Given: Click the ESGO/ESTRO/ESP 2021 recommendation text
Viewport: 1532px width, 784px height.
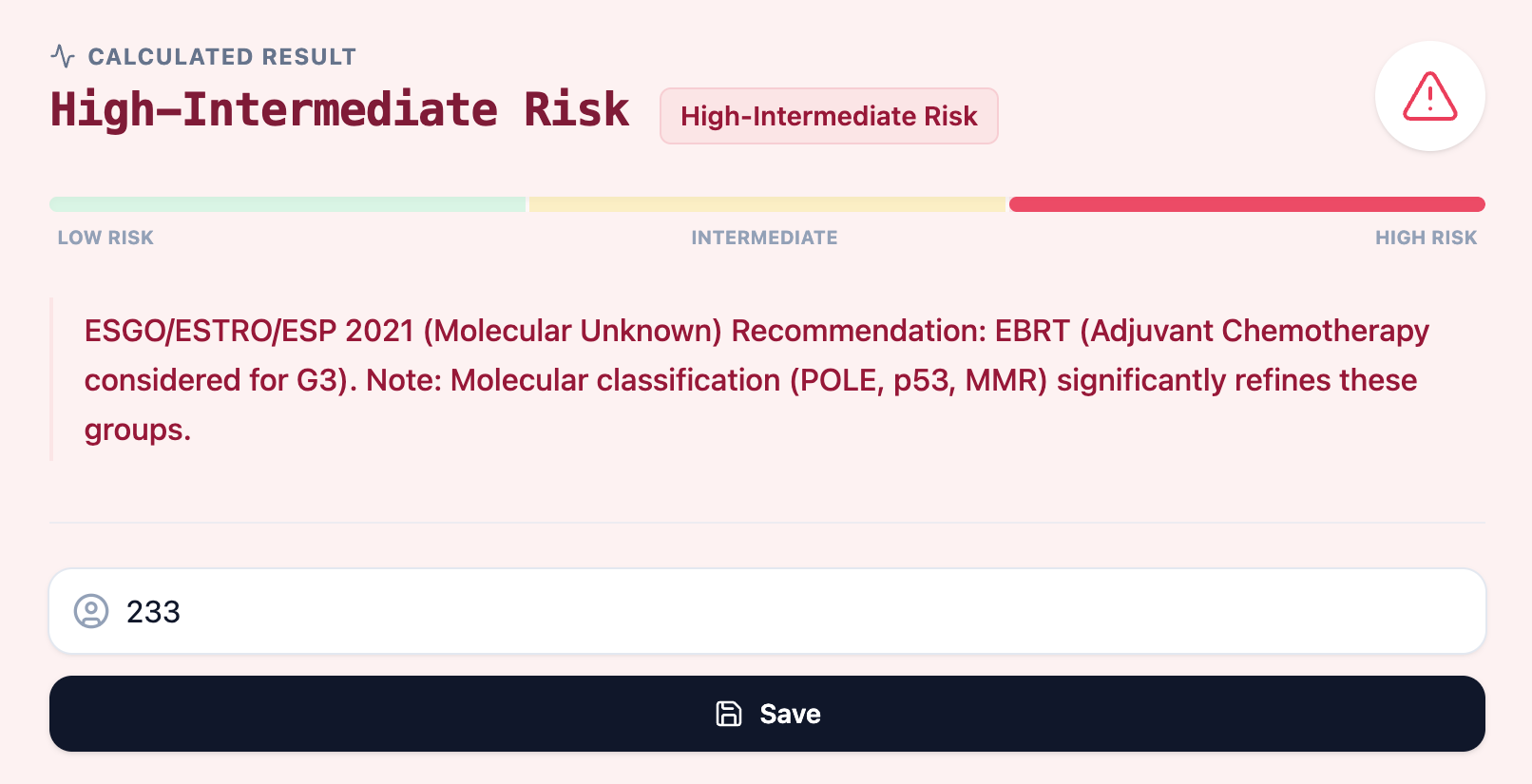Looking at the screenshot, I should pos(751,379).
